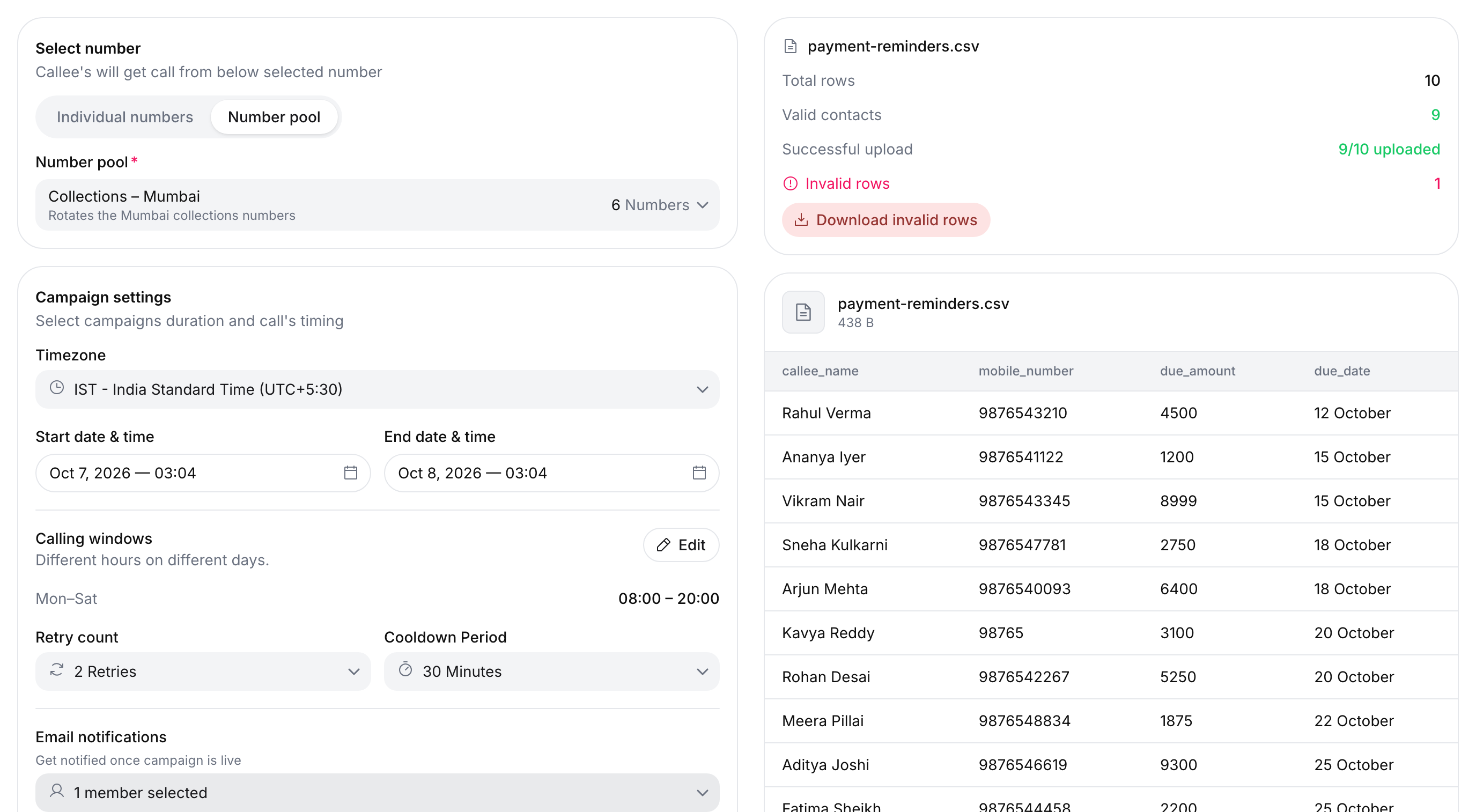Screen dimensions: 1476x812
Task: Expand the 6 Numbers chevron
Action: 703,205
